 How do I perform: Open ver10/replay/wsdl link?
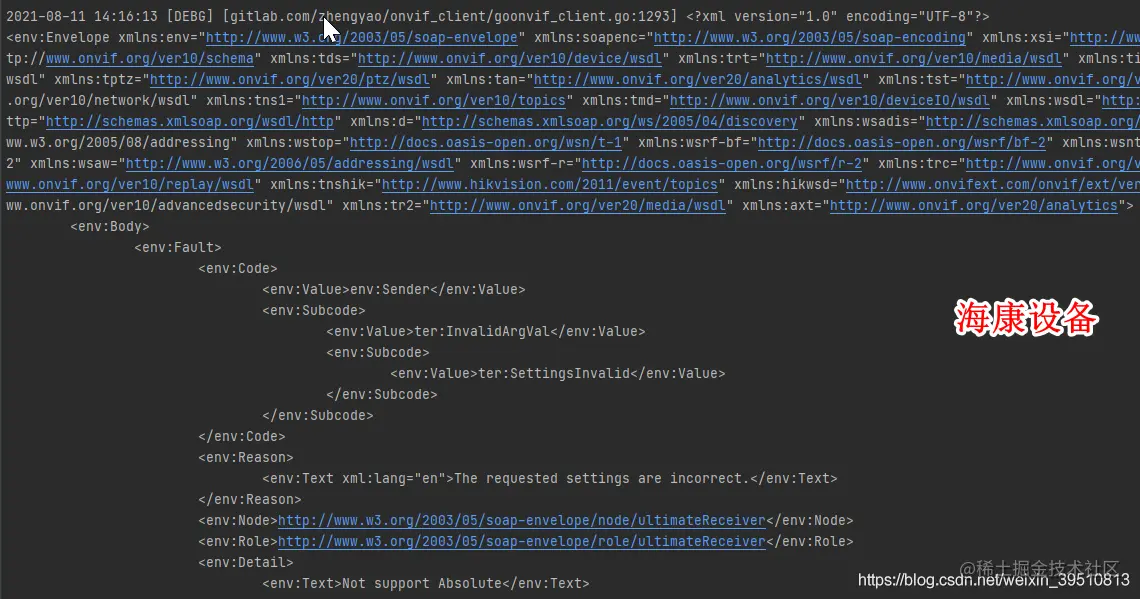(x=129, y=185)
